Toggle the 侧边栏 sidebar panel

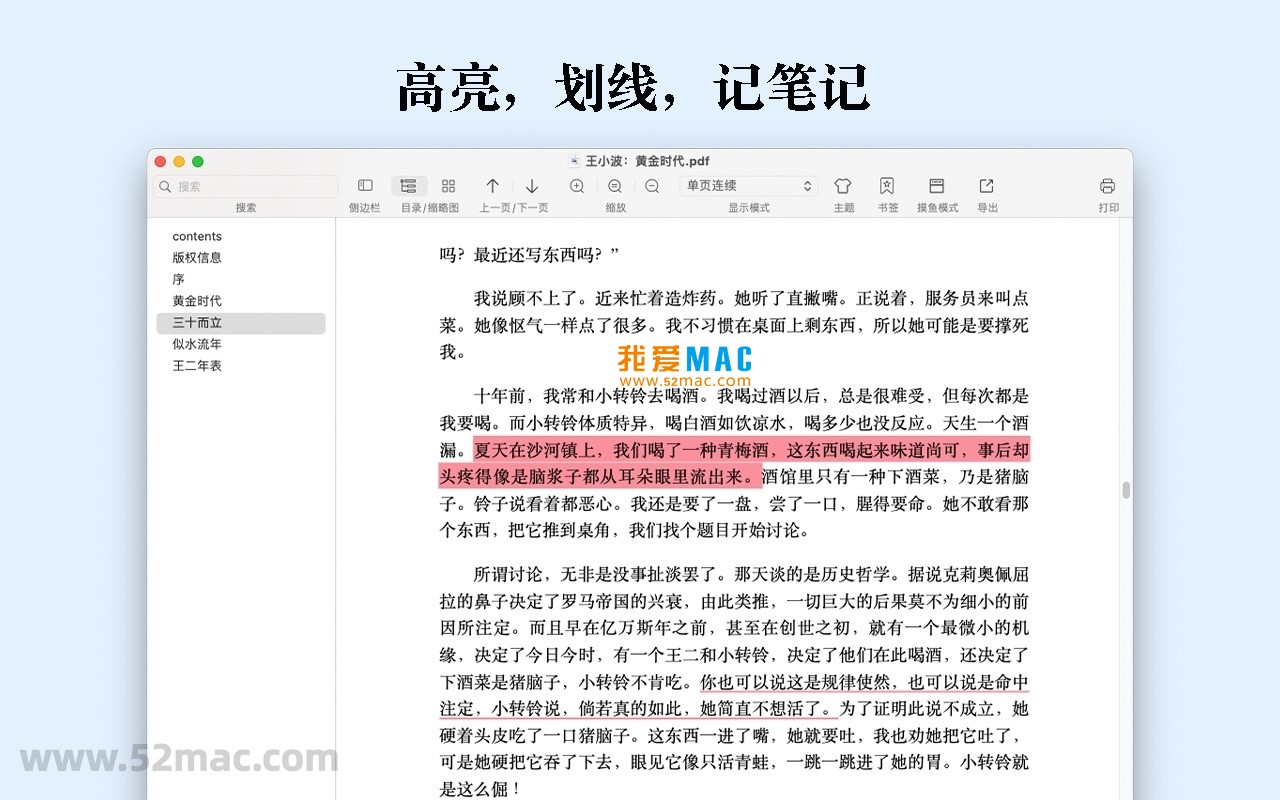[x=364, y=185]
